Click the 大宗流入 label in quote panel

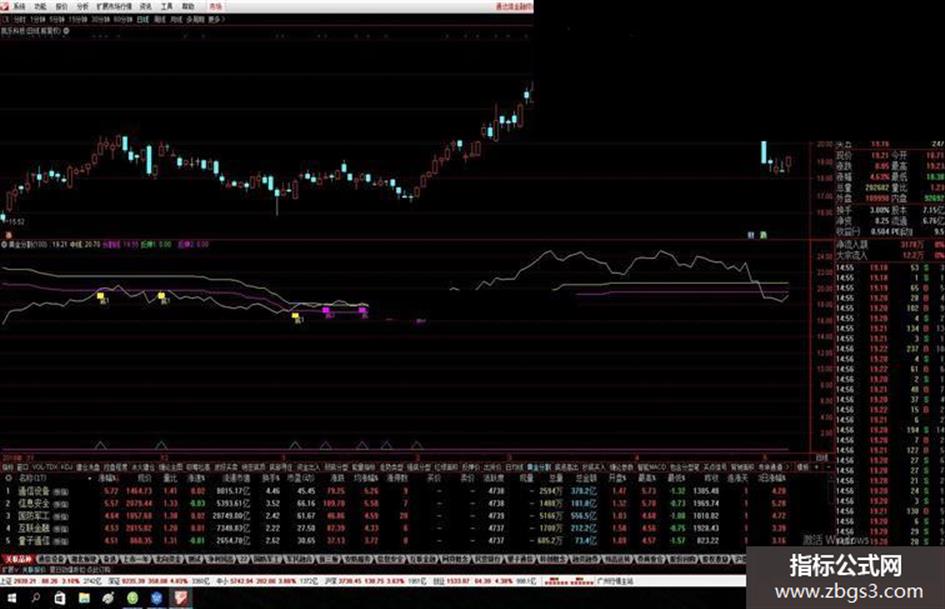pos(852,255)
